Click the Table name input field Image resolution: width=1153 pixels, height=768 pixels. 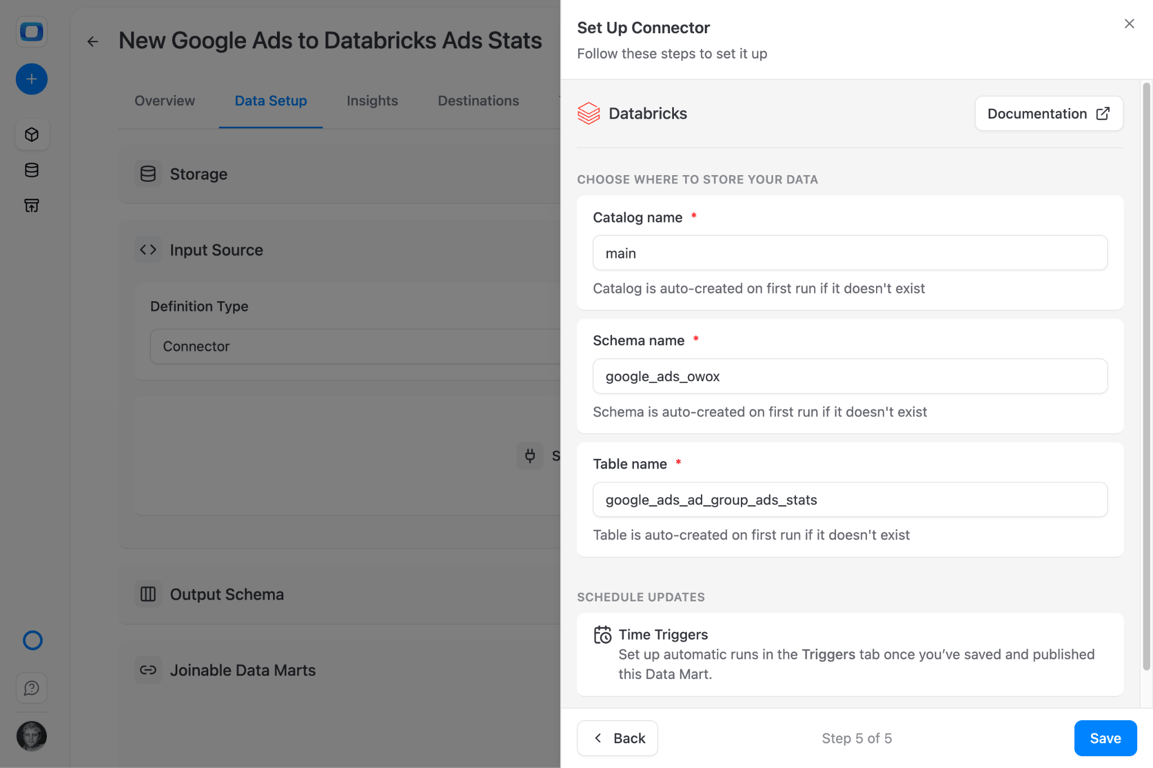pos(850,499)
